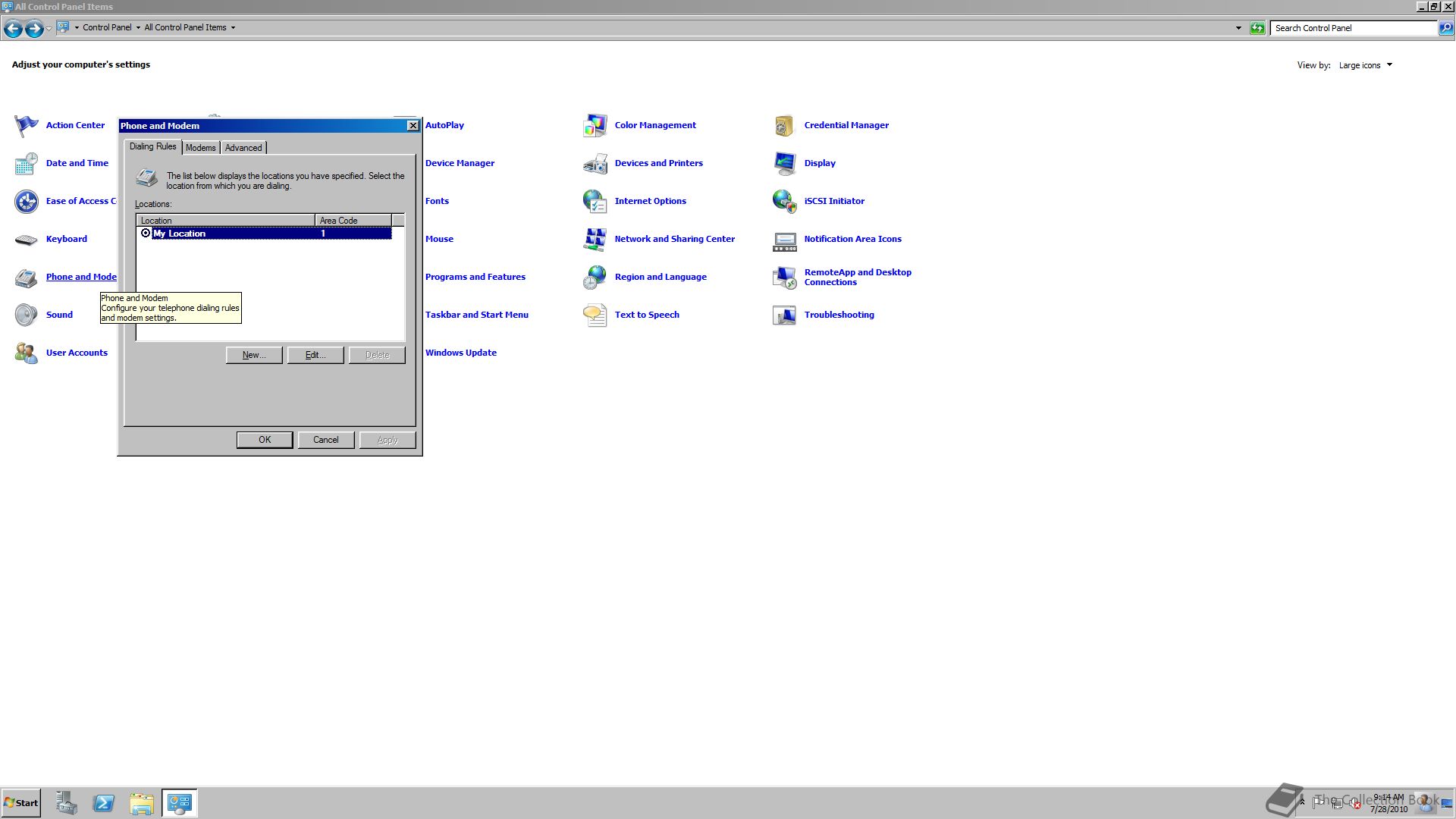Open Taskbar and Start Menu link

point(477,315)
